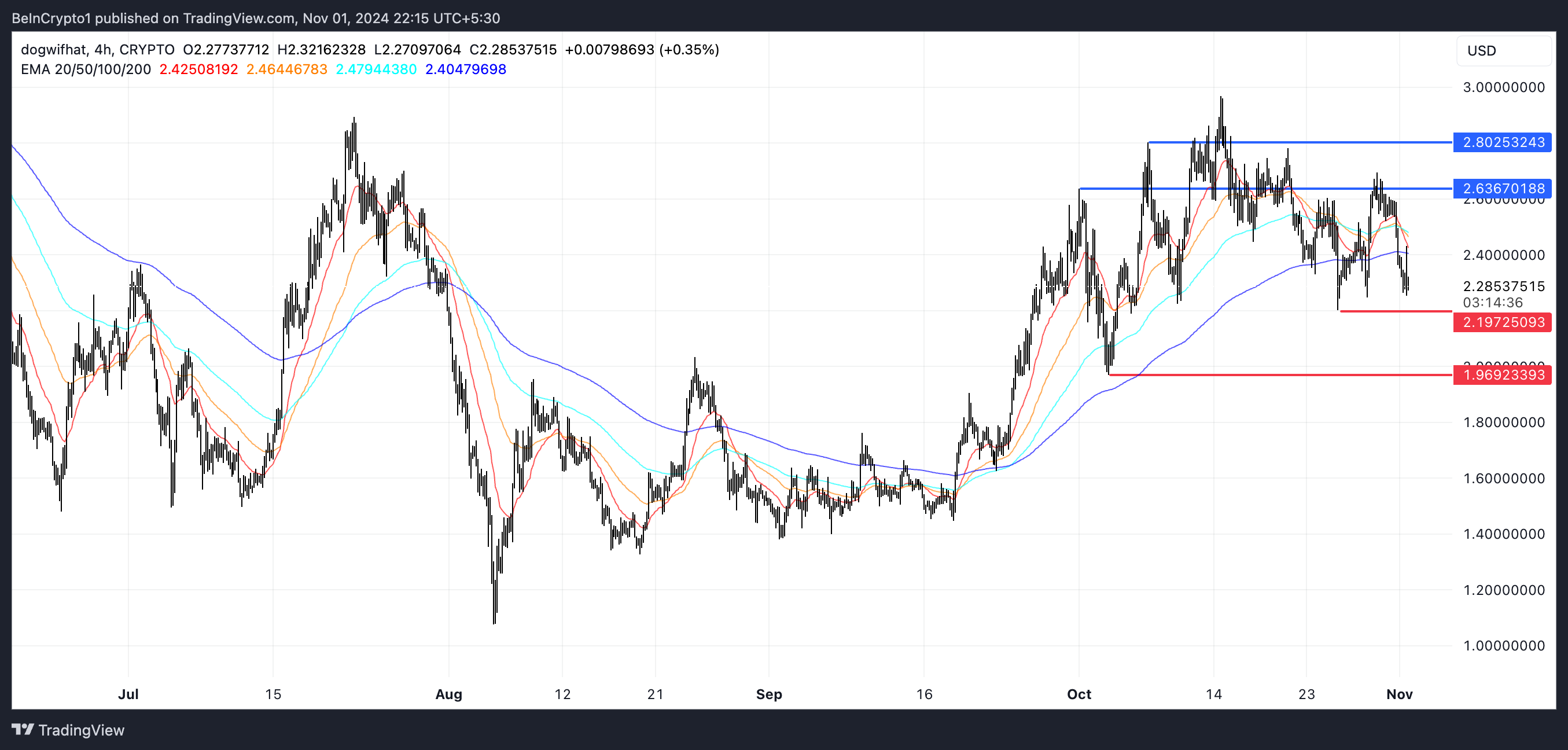Click the Nov label on time axis
Screen dimensions: 1568x750
[1399, 694]
